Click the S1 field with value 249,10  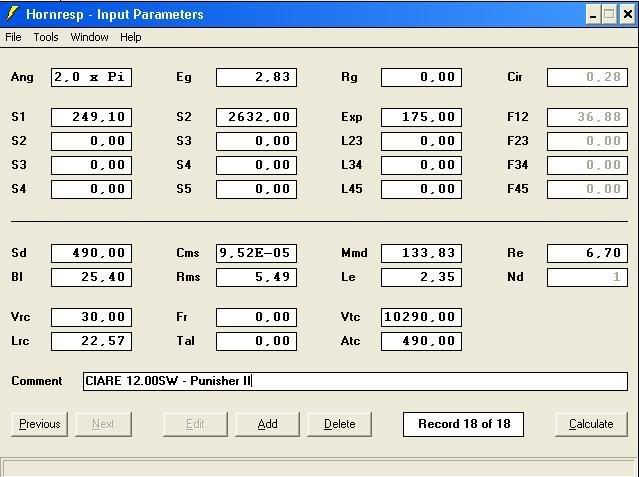click(x=91, y=117)
